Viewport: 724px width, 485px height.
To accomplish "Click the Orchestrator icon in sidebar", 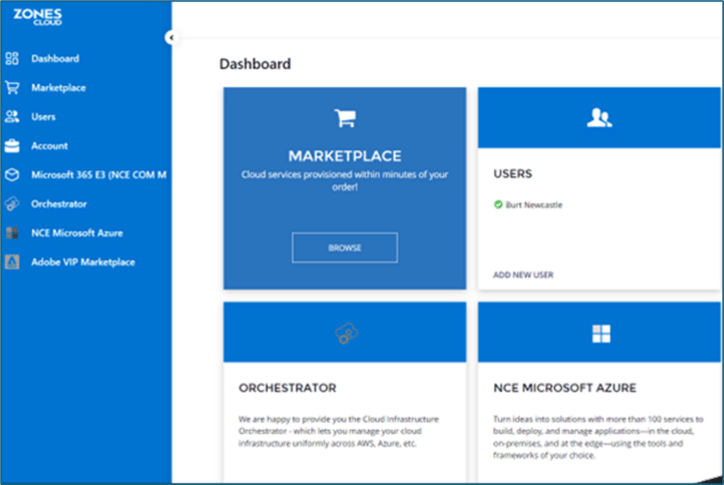I will point(12,204).
